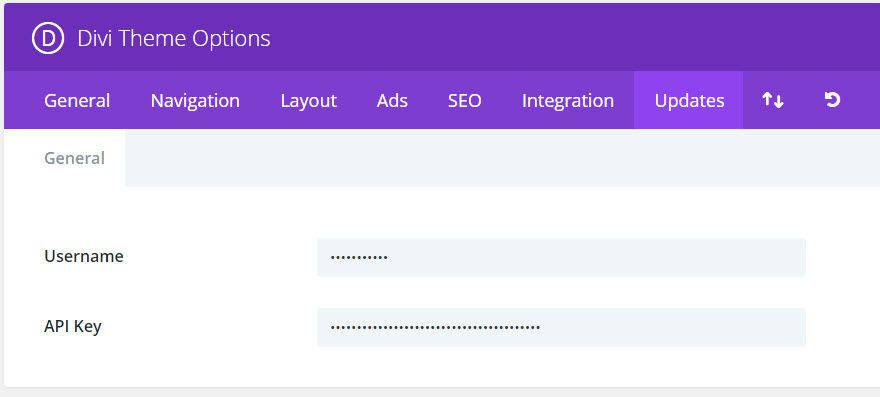Image resolution: width=880 pixels, height=397 pixels.
Task: Click the reset to defaults icon
Action: (x=832, y=100)
